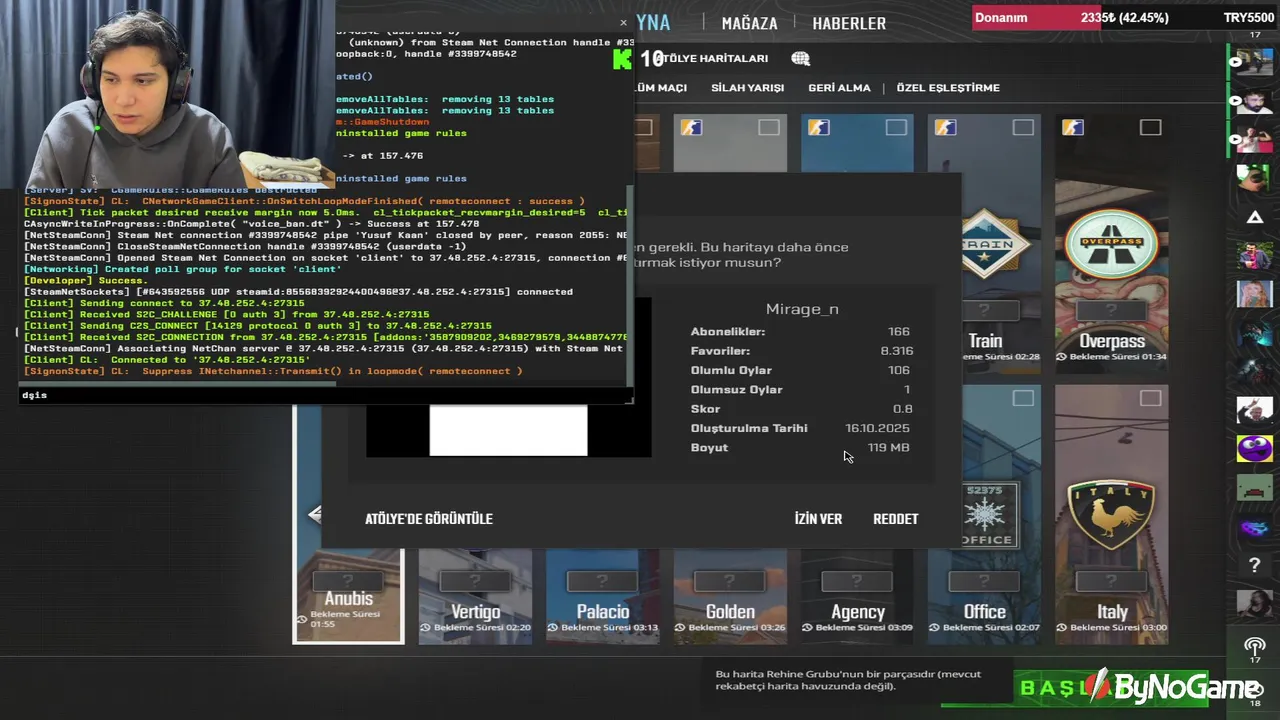This screenshot has width=1280, height=720.
Task: Open the white triangle logo in friends sidebar
Action: [x=1254, y=217]
